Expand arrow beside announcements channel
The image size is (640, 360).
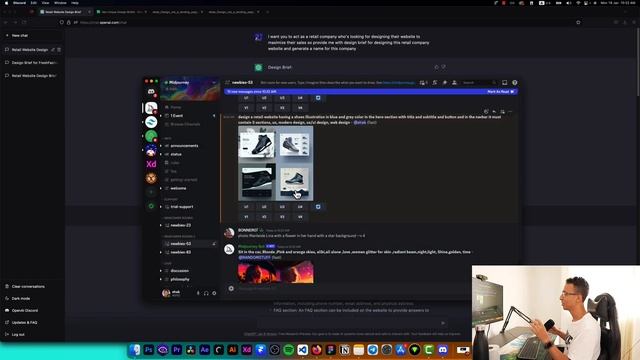pyautogui.click(x=161, y=146)
